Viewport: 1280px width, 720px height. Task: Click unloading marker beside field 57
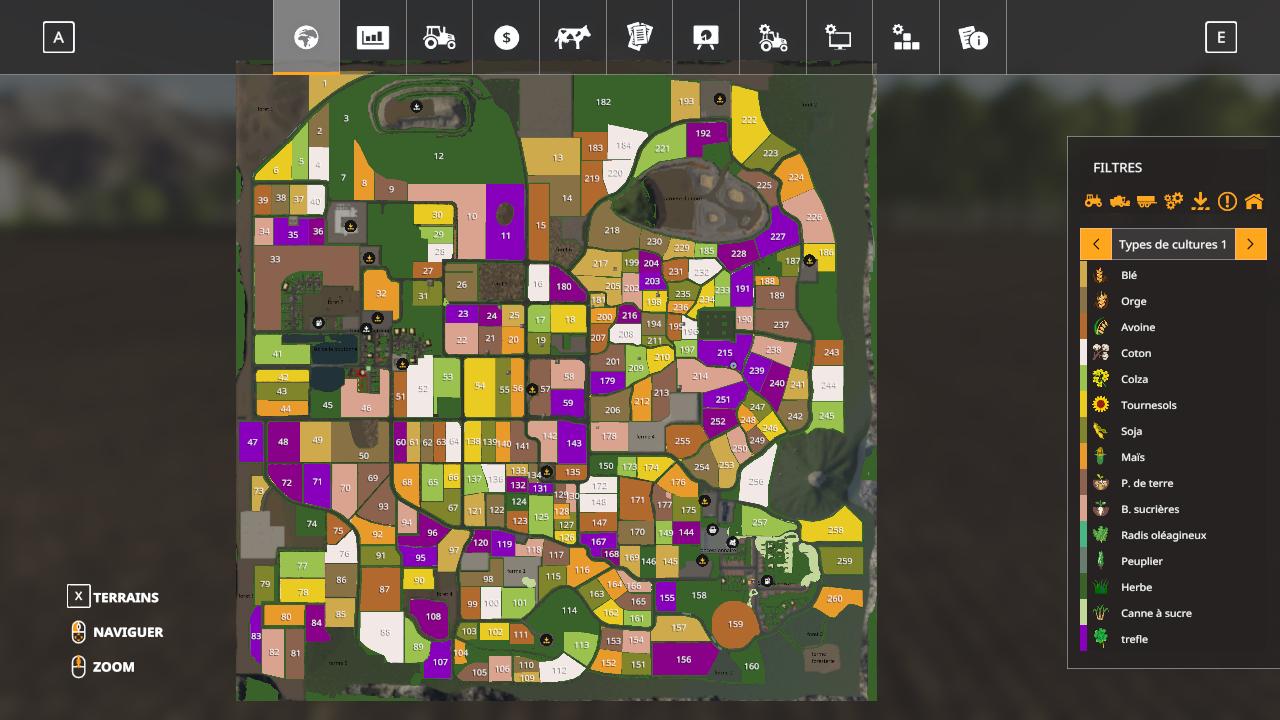(533, 390)
